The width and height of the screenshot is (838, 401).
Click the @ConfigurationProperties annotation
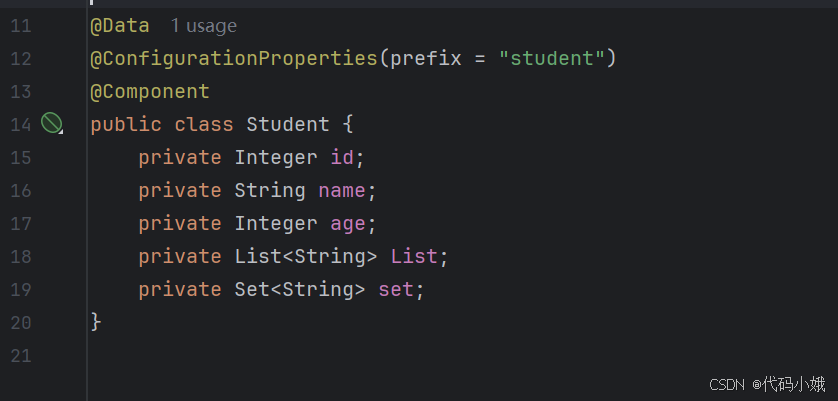coord(233,58)
